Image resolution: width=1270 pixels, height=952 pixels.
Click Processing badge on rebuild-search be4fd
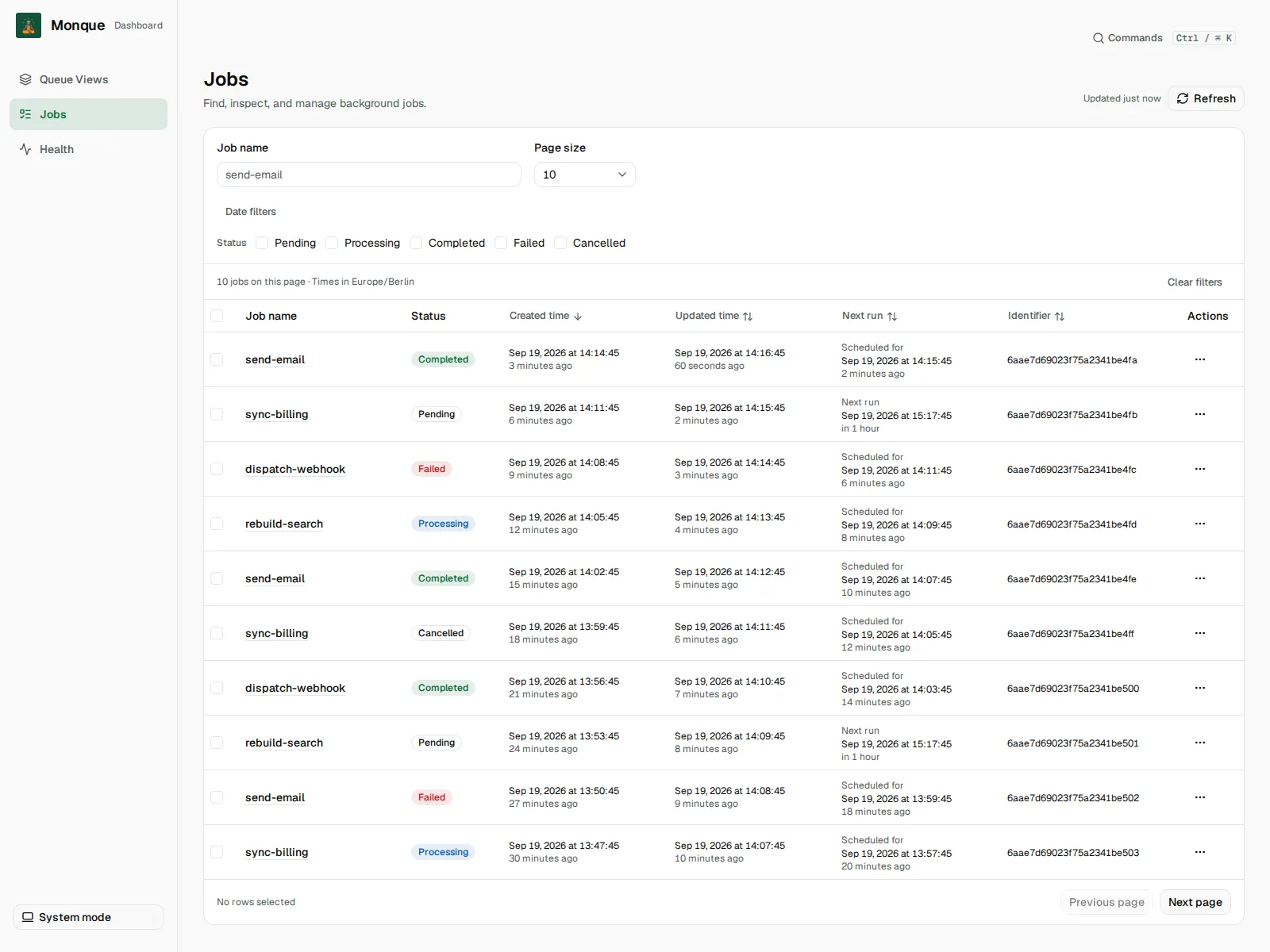(x=443, y=524)
